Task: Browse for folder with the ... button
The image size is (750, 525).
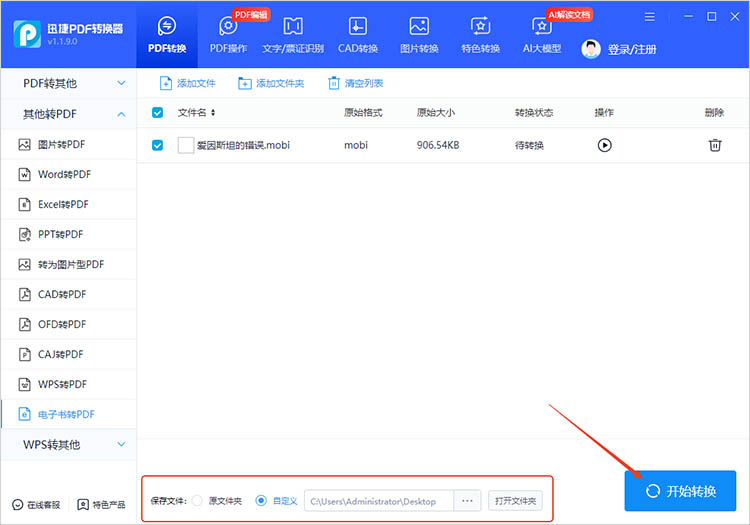Action: tap(467, 501)
